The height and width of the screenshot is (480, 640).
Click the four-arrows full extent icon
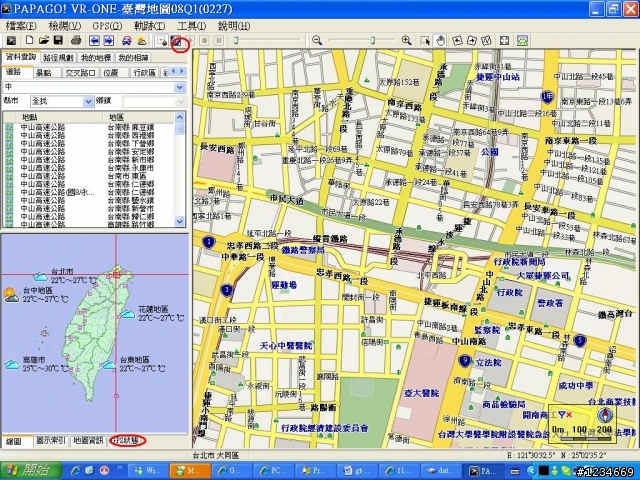(504, 40)
